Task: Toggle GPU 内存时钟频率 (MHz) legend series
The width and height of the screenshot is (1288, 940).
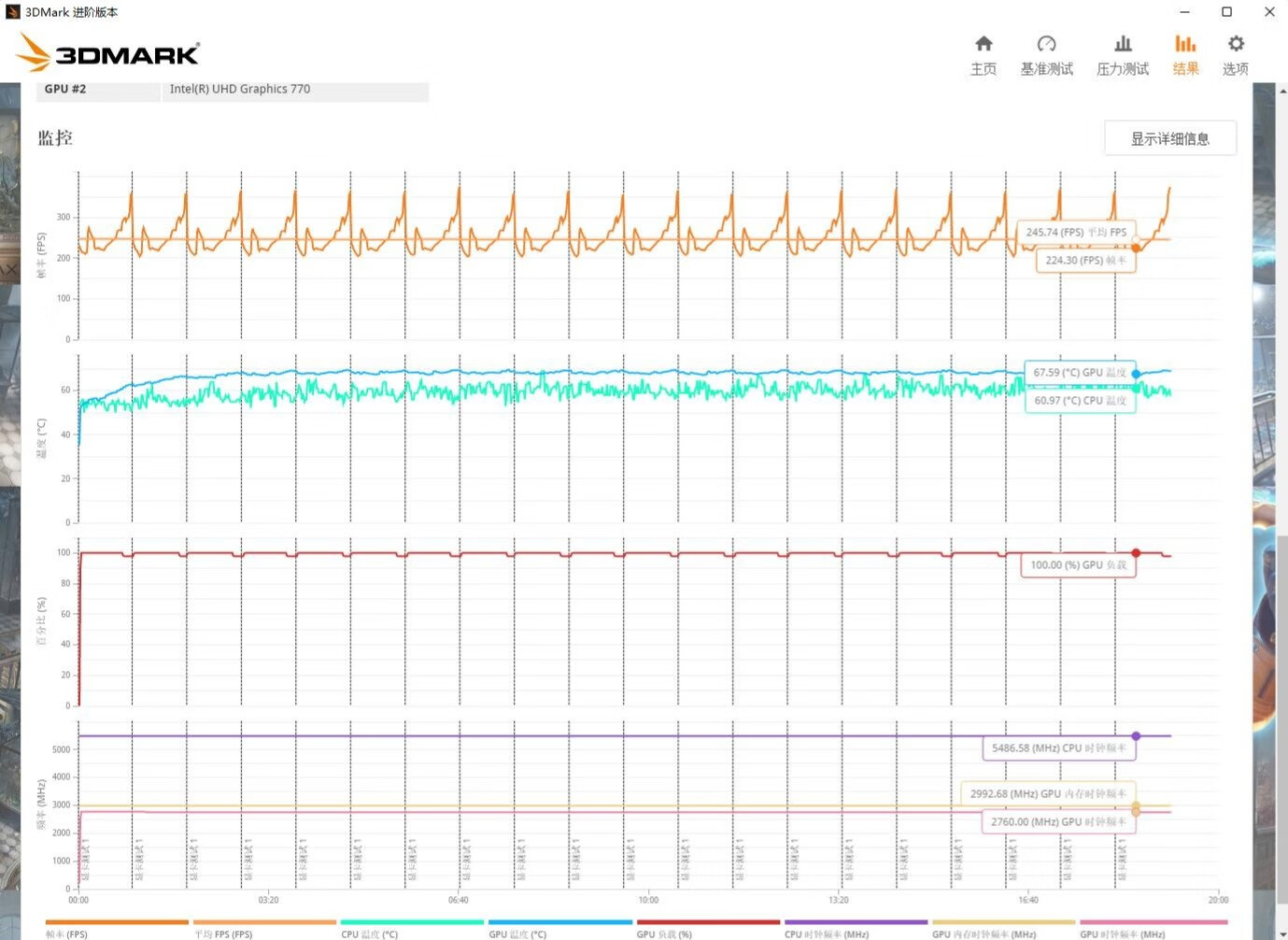Action: click(x=1003, y=928)
